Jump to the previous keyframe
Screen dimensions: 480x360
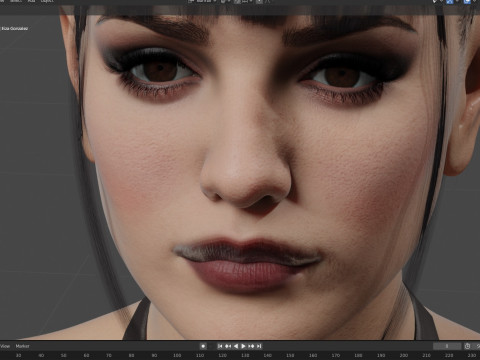pos(228,346)
